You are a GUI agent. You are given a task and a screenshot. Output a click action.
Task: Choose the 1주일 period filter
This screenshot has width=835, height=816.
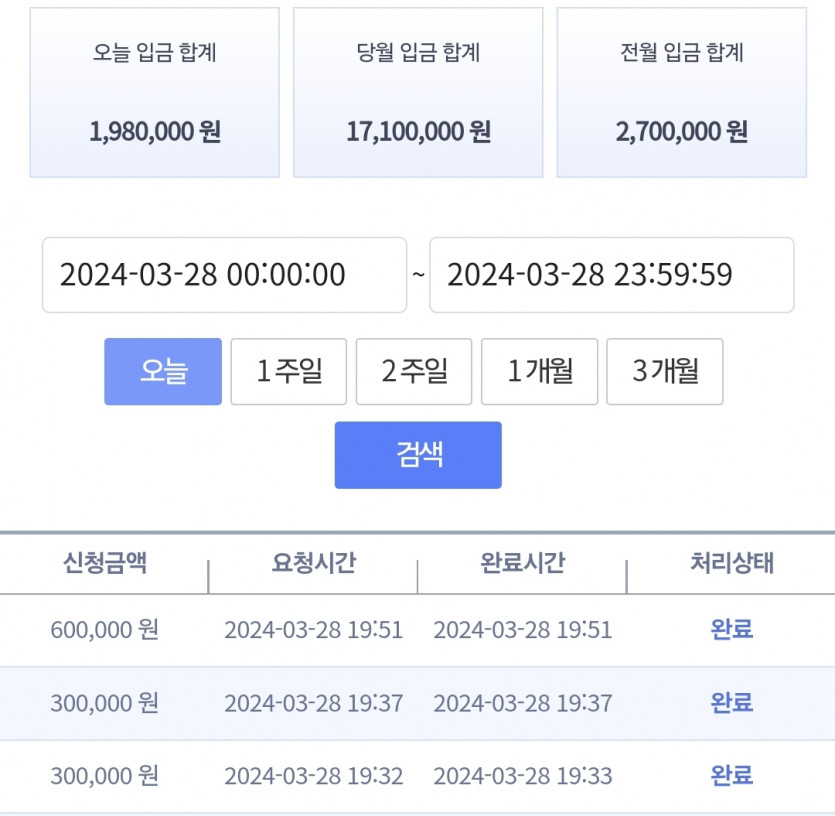click(x=289, y=371)
